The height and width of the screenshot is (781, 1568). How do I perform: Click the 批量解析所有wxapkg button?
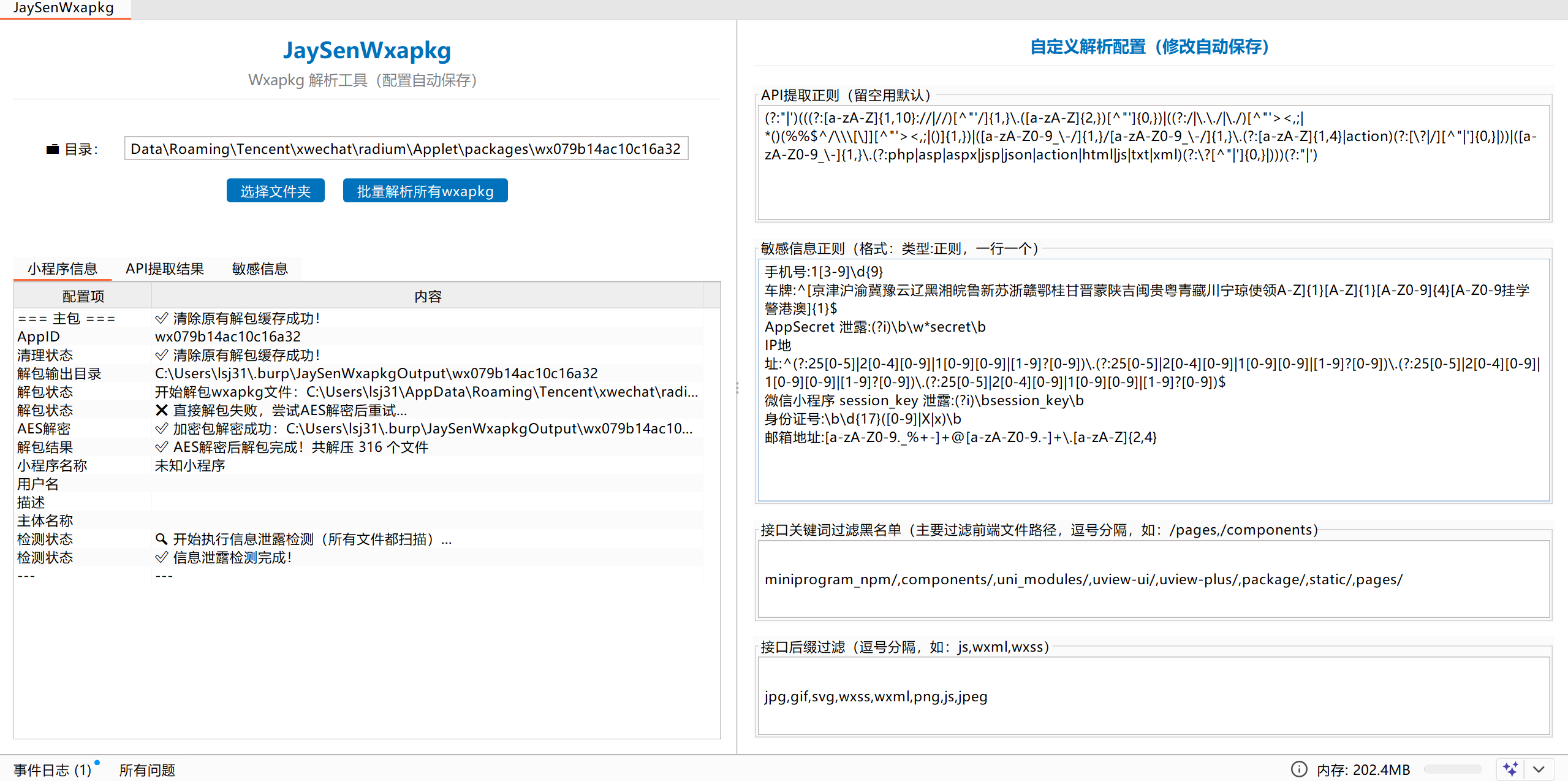tap(425, 191)
